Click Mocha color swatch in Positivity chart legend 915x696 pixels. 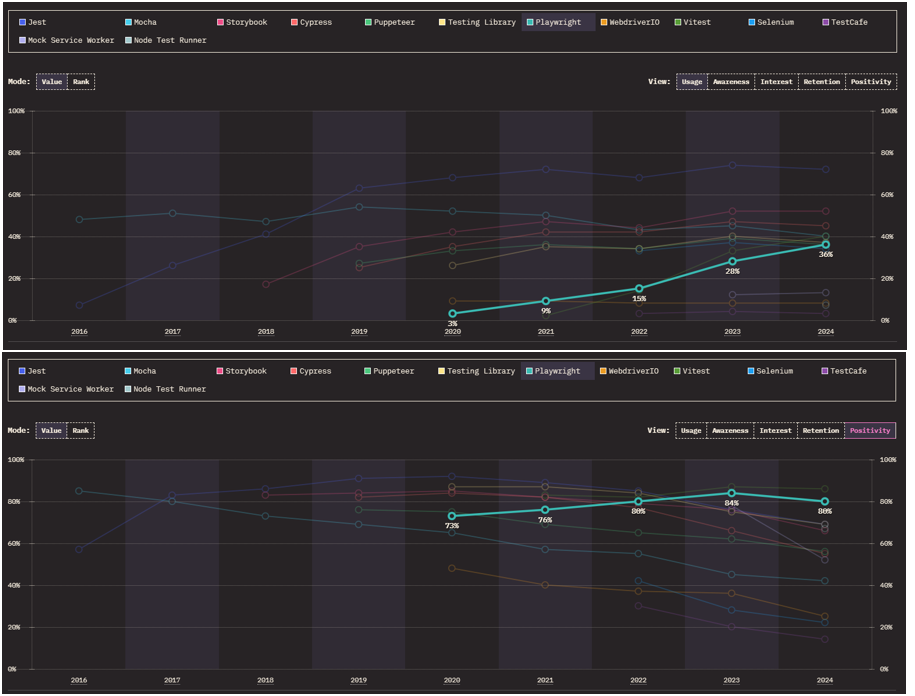(128, 371)
